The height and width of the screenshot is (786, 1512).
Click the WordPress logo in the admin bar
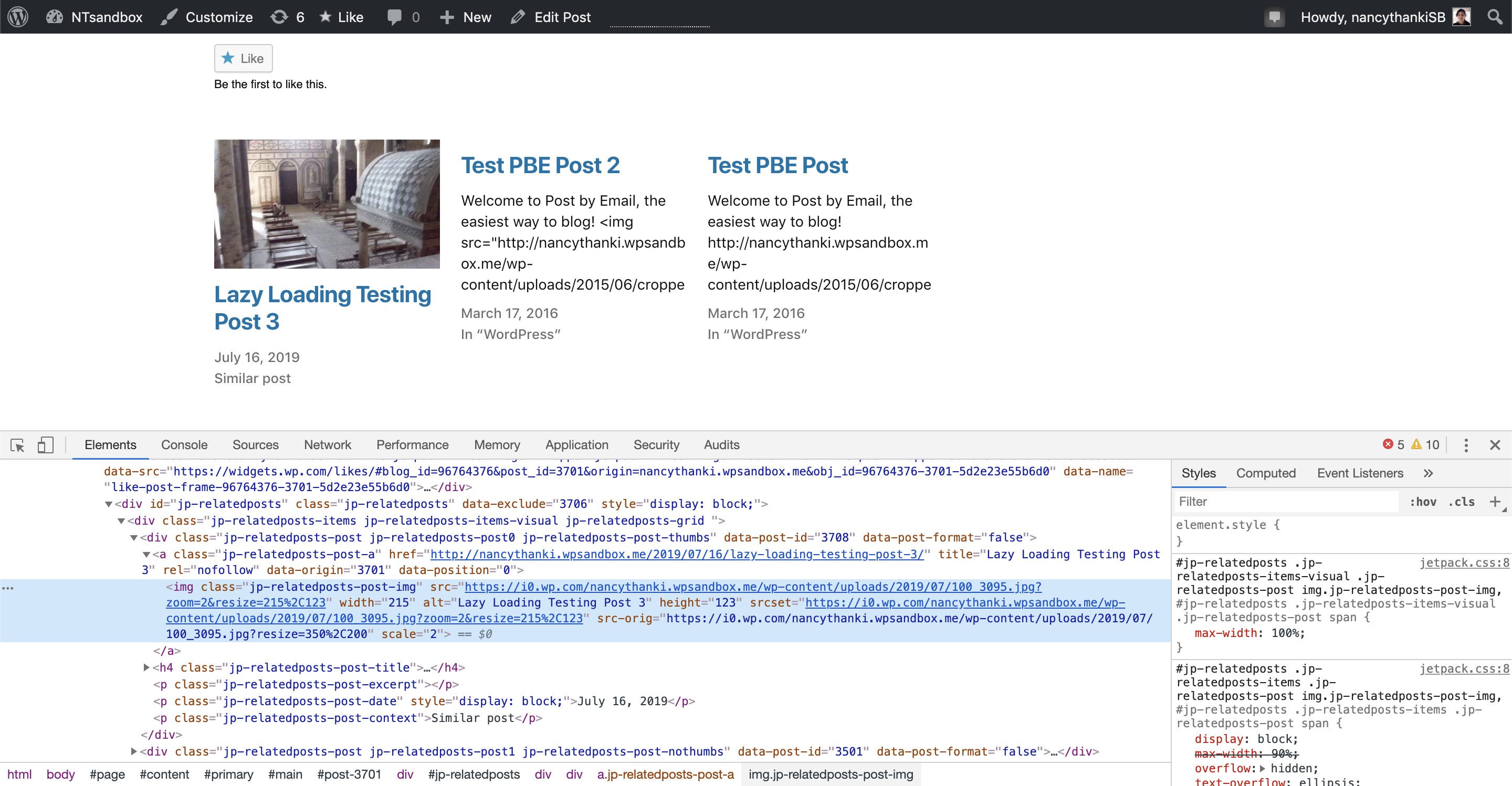(17, 16)
